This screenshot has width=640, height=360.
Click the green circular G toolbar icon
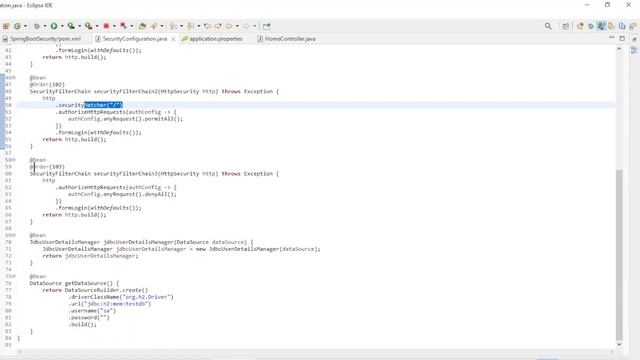17,26
